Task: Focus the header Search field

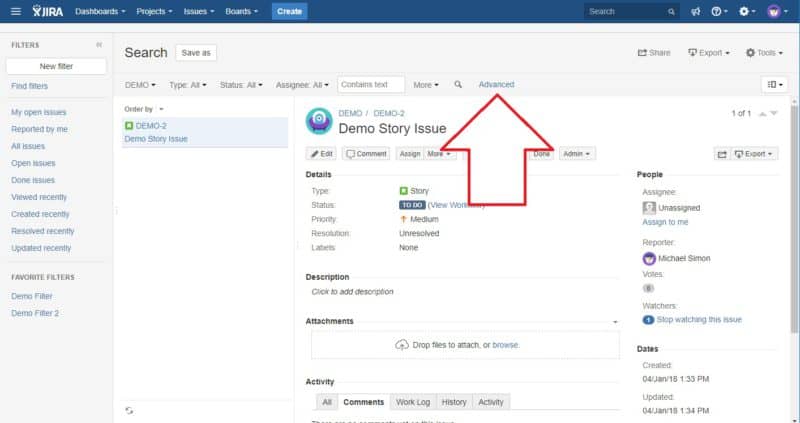Action: click(x=632, y=11)
